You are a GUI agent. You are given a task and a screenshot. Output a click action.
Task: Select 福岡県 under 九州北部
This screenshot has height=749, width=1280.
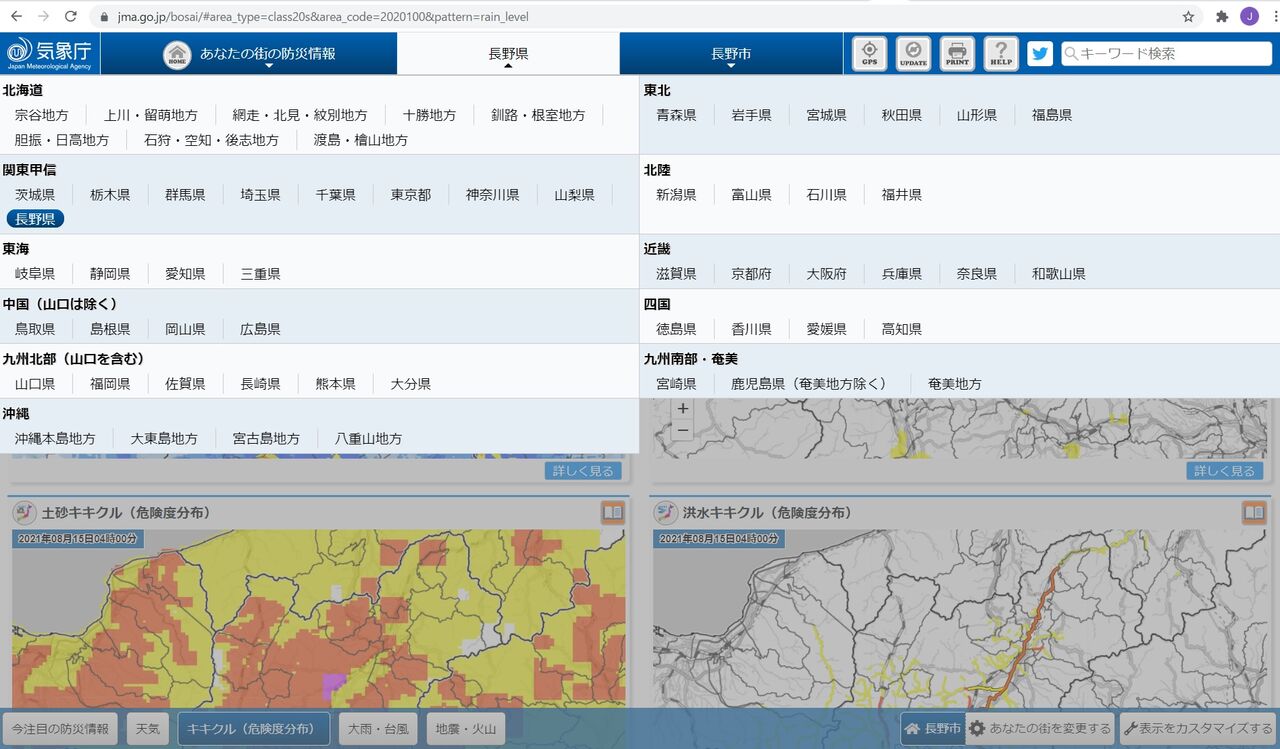pos(110,384)
